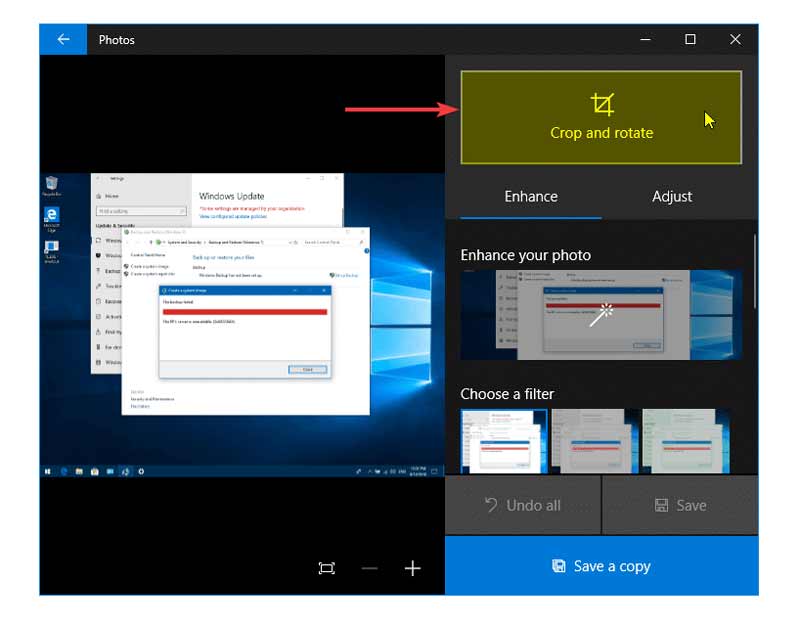Click the Photos title in title bar
800x627 pixels.
click(x=116, y=40)
